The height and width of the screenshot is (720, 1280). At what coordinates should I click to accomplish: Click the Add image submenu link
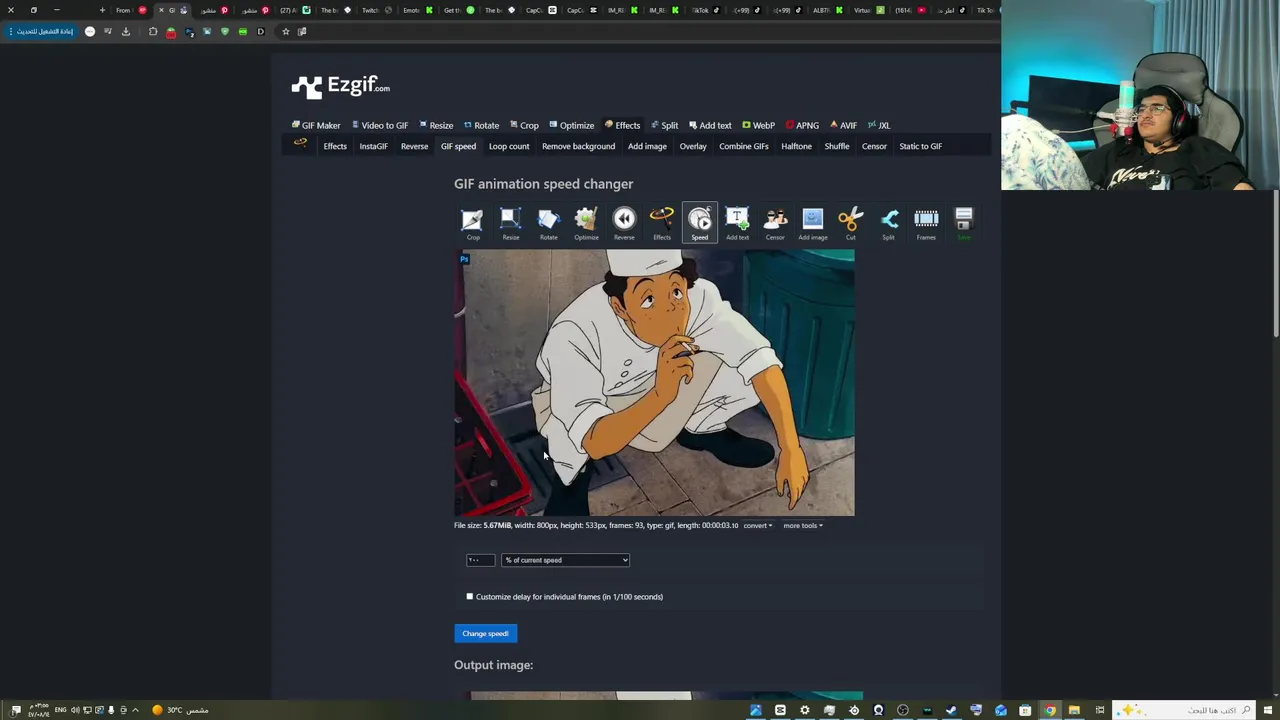(647, 146)
